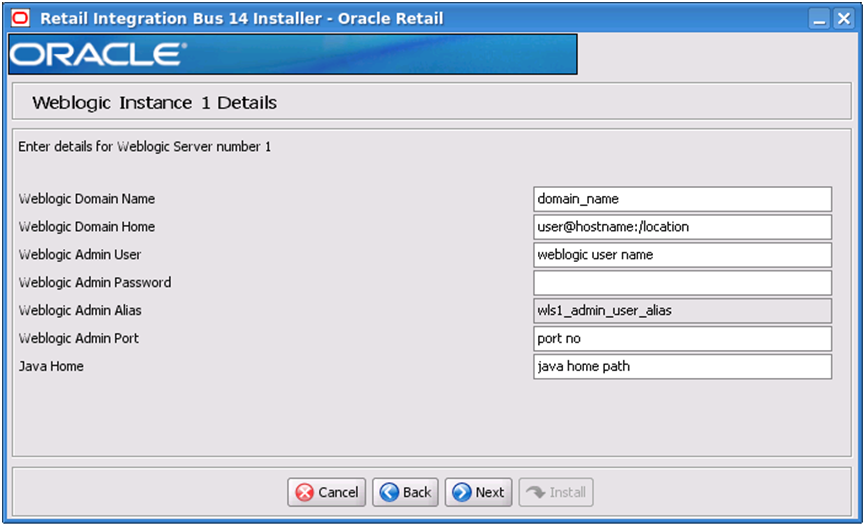Proceed with the Next button
This screenshot has height=527, width=865.
click(x=478, y=492)
